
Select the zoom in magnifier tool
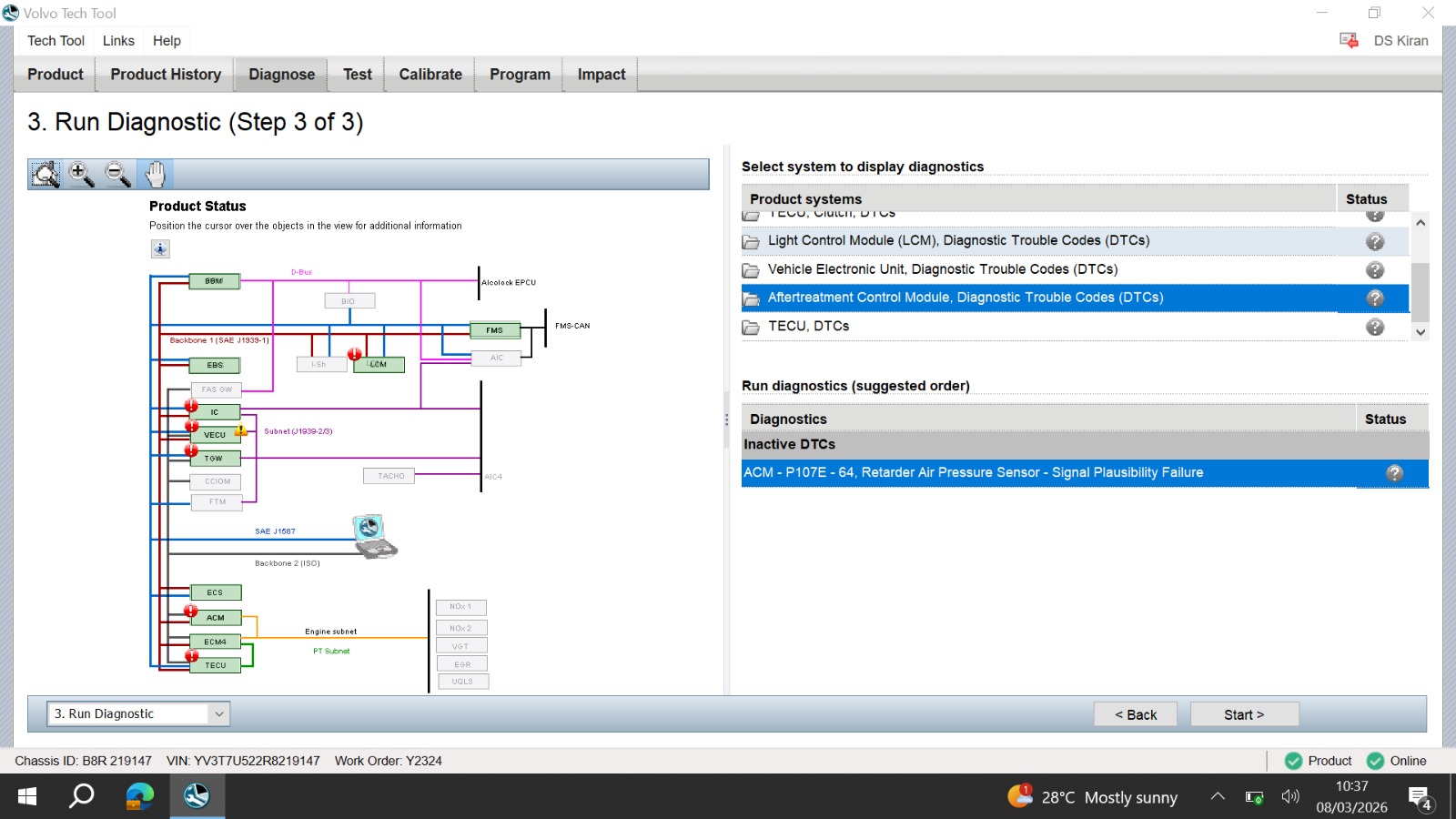click(82, 174)
